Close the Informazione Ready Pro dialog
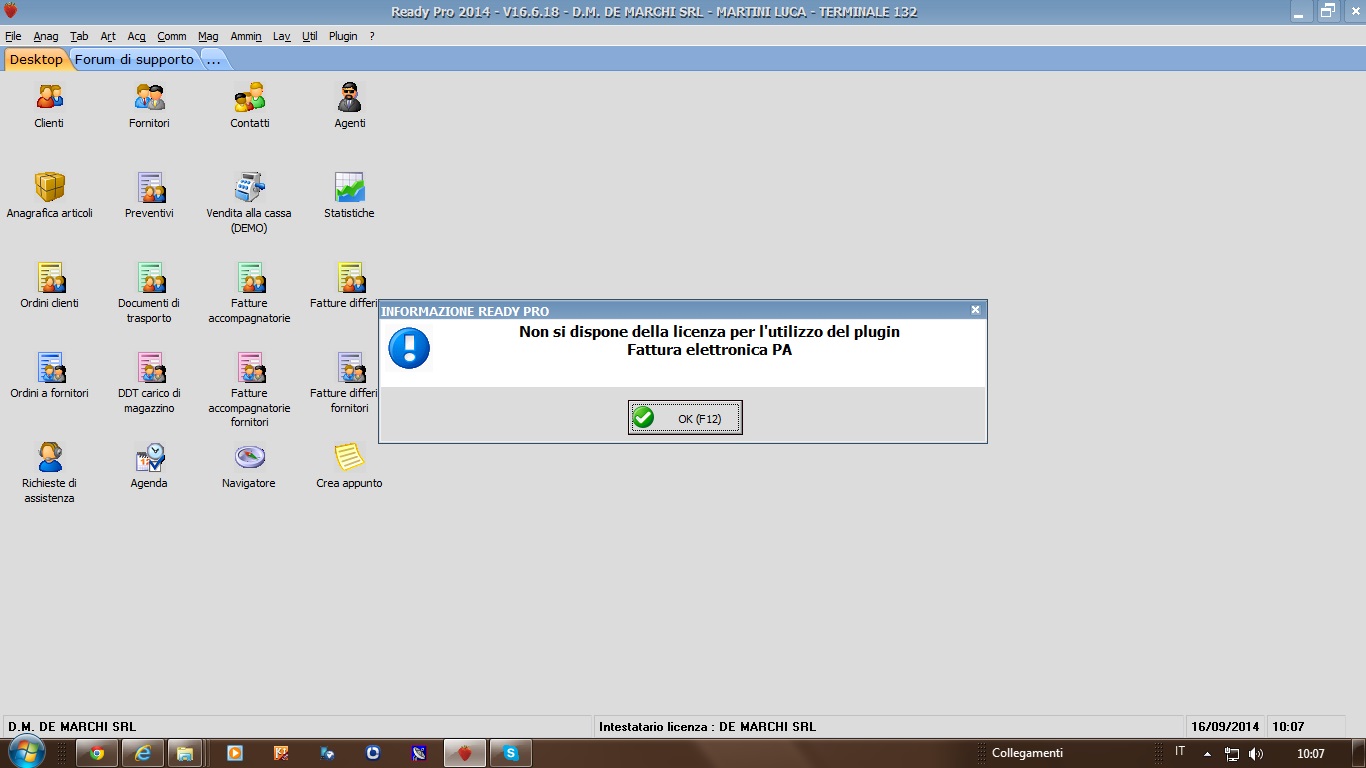 [x=975, y=310]
